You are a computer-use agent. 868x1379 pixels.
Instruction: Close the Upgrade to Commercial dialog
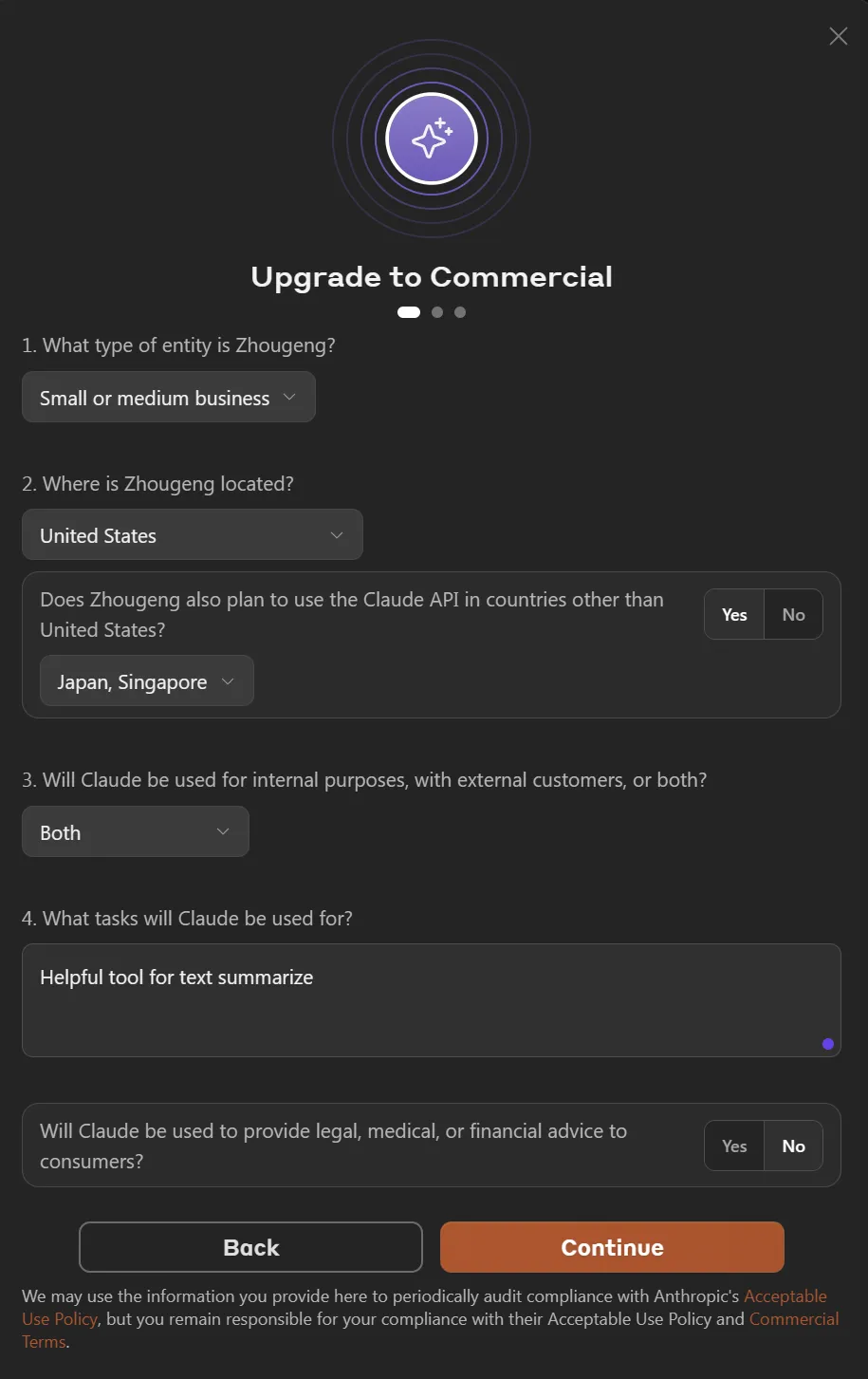pyautogui.click(x=839, y=36)
